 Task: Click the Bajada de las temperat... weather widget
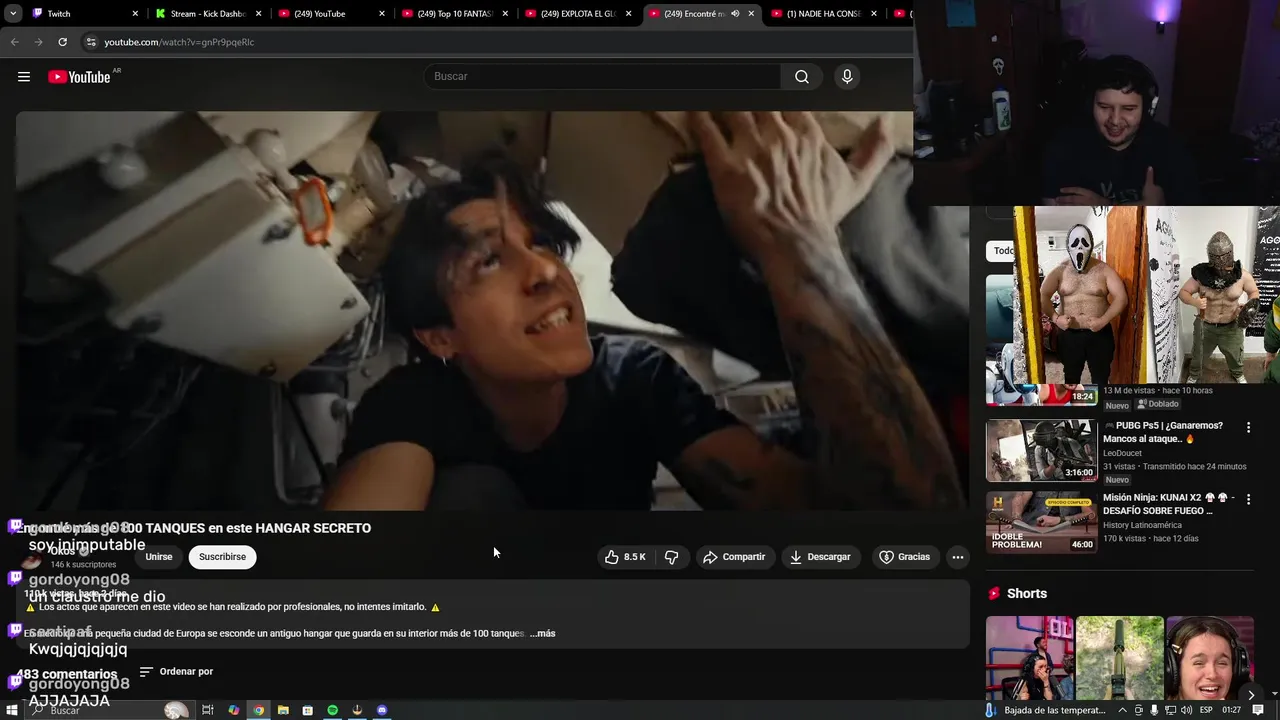pos(1046,710)
